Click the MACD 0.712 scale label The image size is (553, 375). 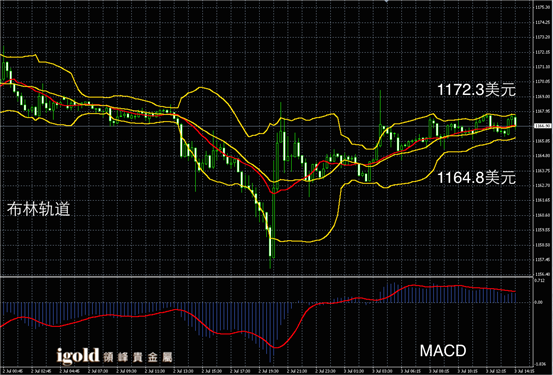tap(540, 281)
